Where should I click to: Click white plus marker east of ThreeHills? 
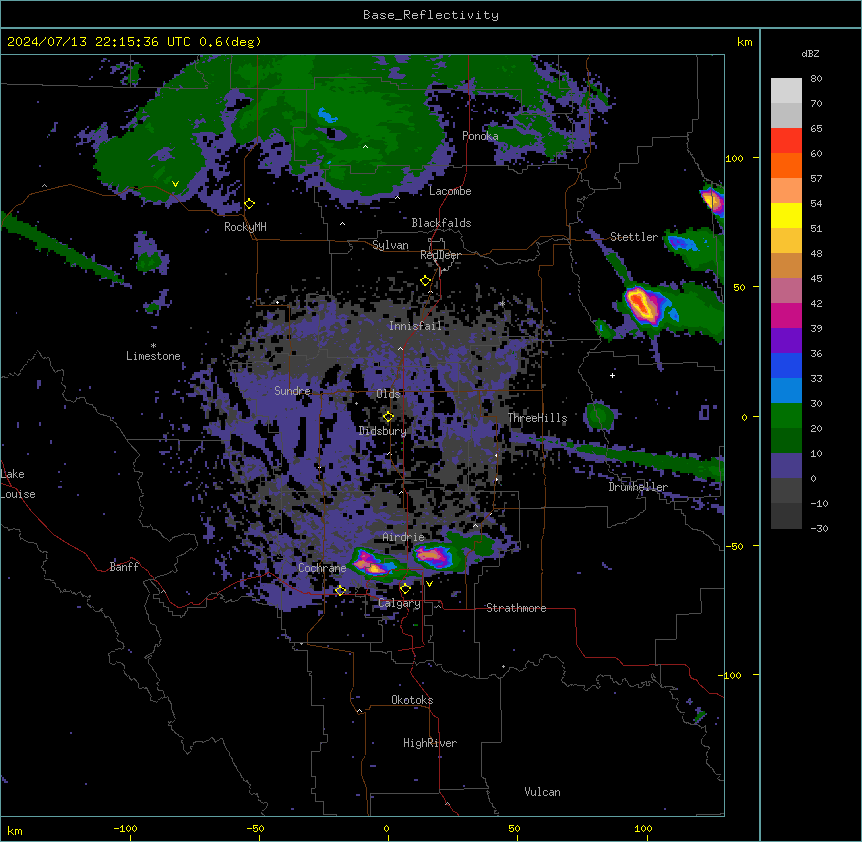[x=612, y=375]
